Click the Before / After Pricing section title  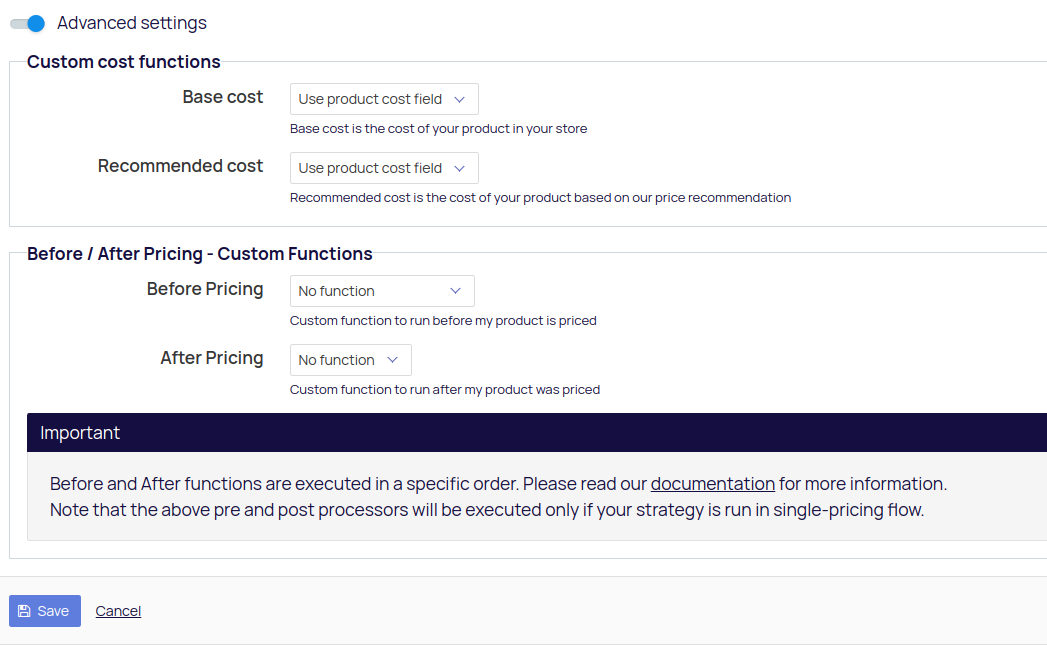[199, 253]
